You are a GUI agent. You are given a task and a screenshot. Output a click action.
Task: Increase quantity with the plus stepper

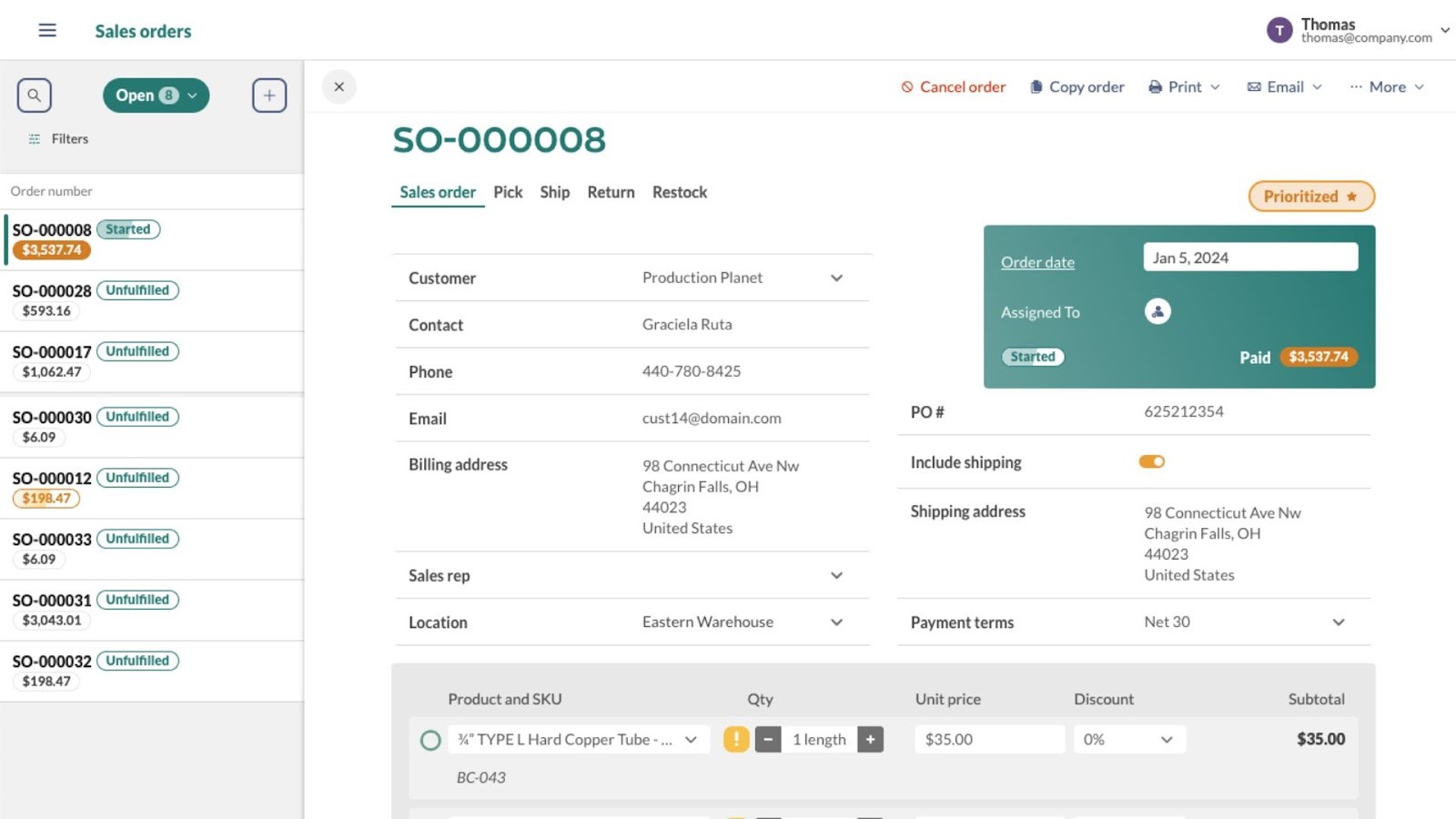(870, 739)
